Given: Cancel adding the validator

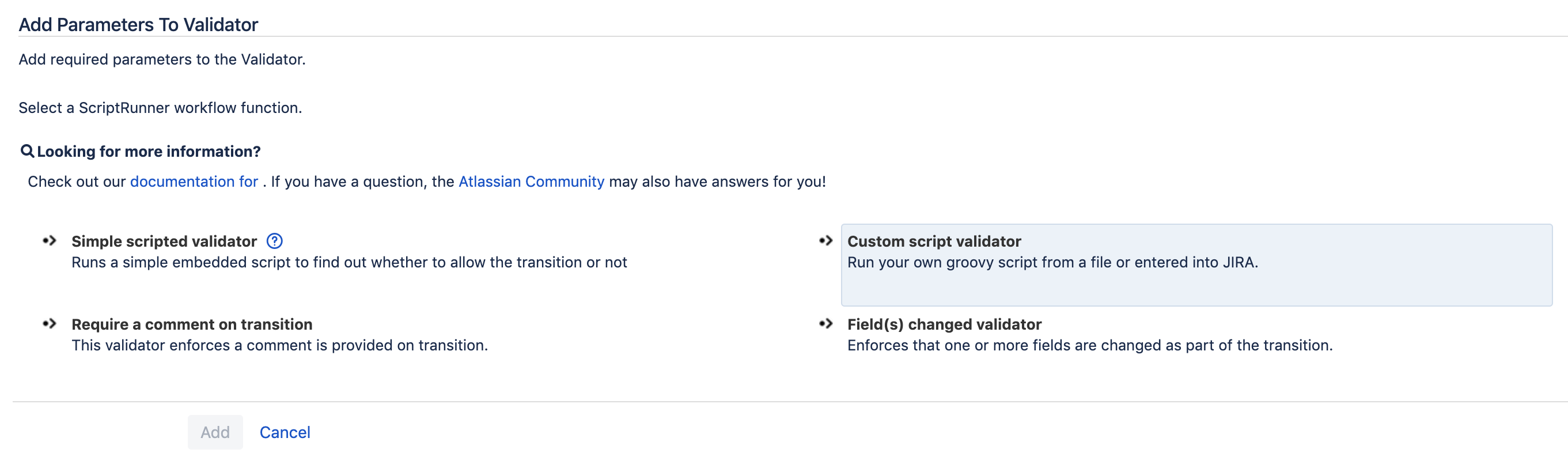Looking at the screenshot, I should coord(285,432).
